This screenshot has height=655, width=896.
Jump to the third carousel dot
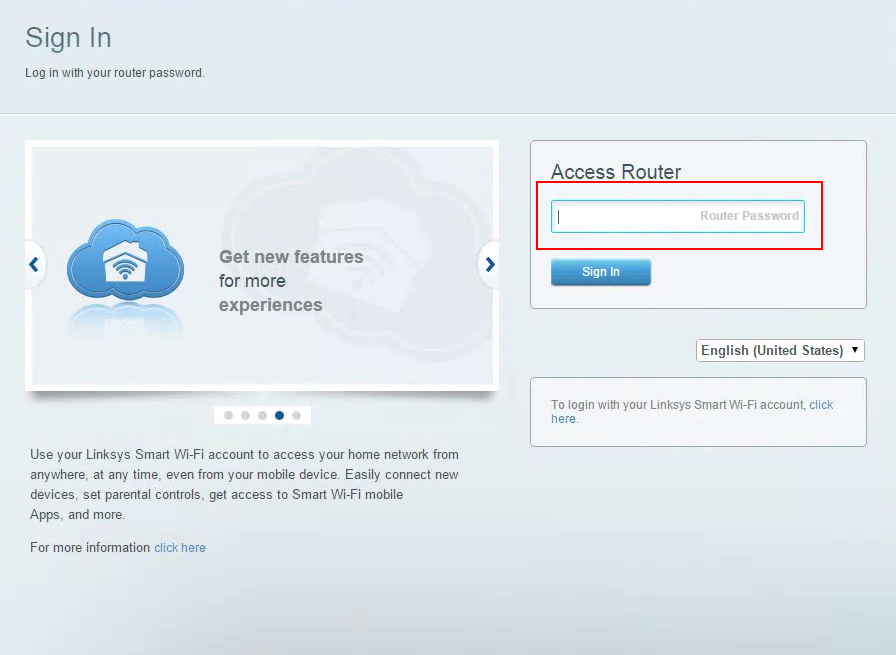262,415
